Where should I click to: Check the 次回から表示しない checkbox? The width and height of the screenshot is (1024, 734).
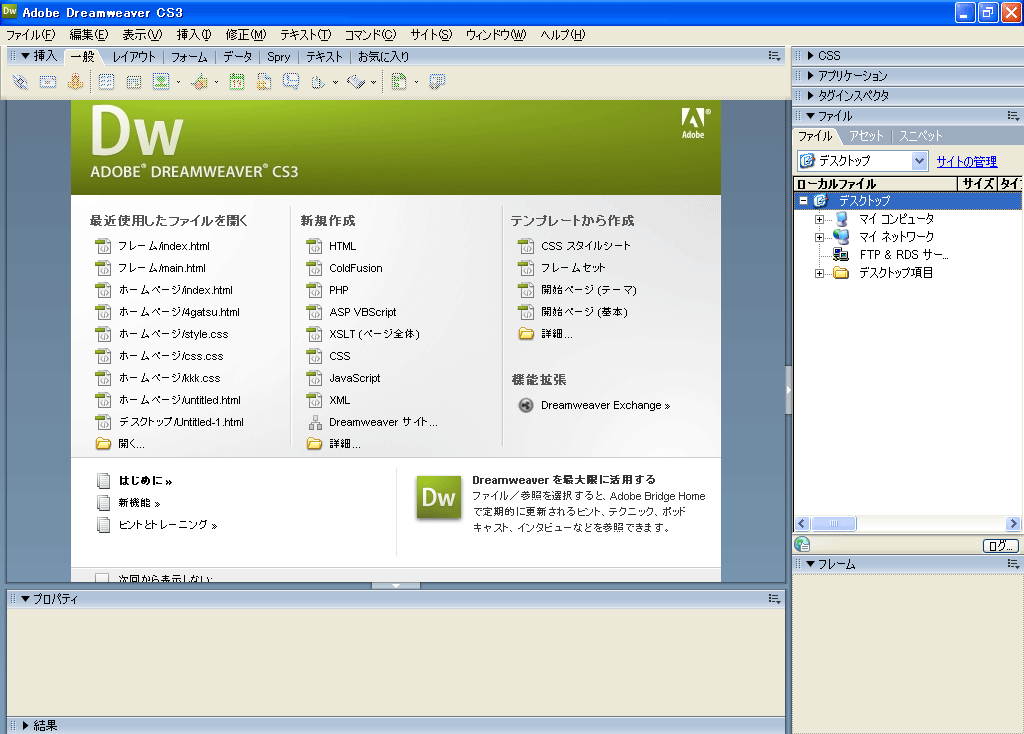point(102,579)
